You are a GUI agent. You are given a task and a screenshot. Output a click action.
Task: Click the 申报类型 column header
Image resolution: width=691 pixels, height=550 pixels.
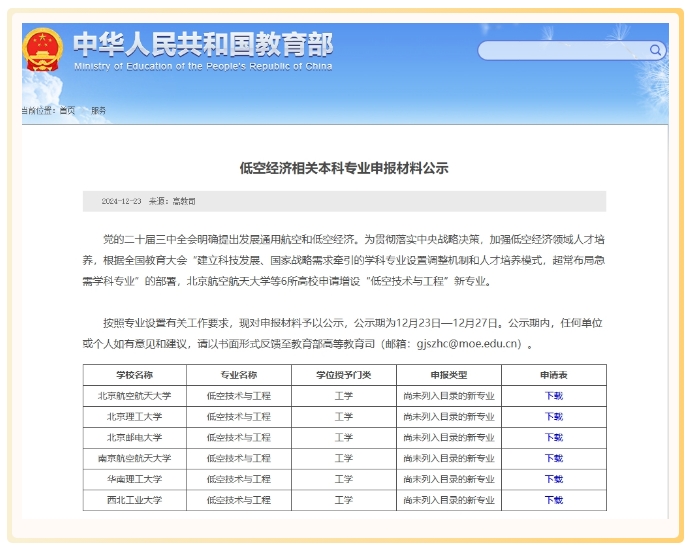pos(449,375)
